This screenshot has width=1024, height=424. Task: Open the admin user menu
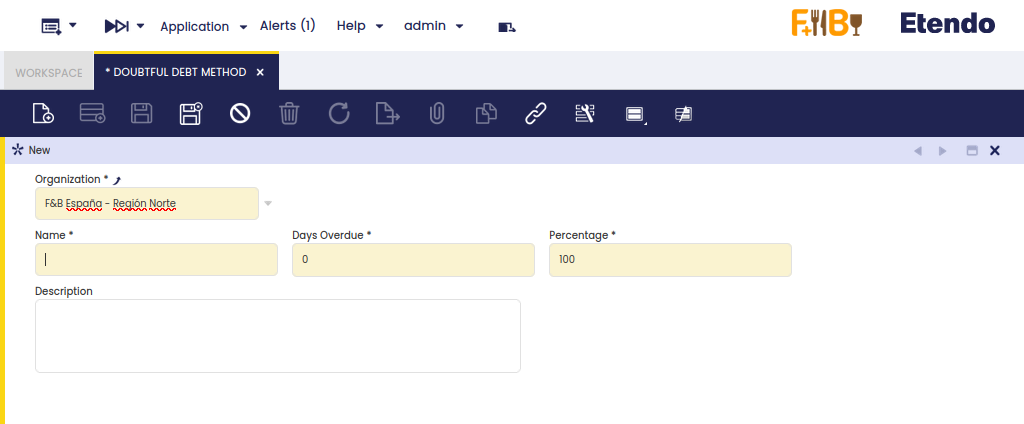coord(434,26)
